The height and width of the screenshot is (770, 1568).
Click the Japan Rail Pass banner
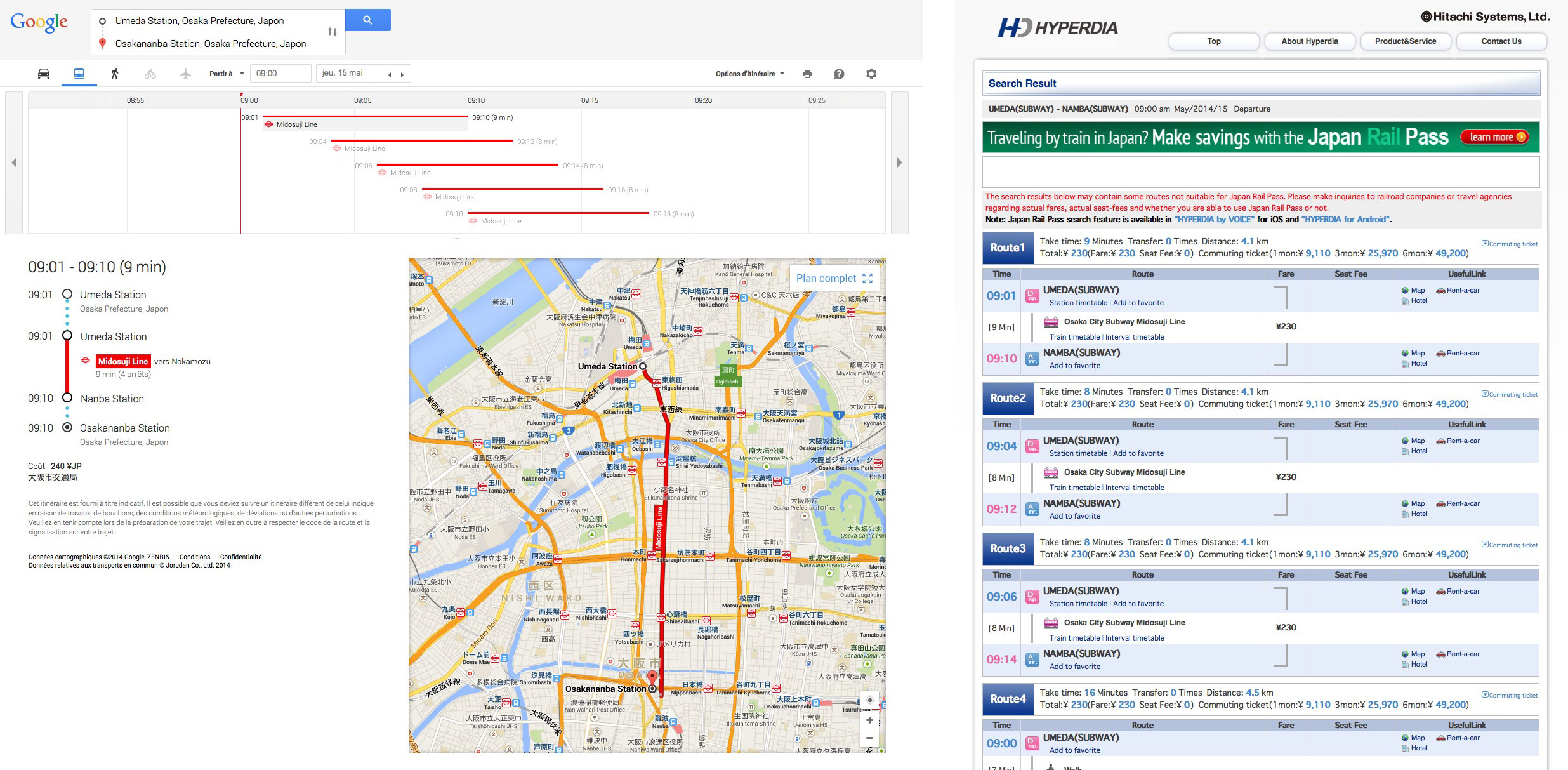coord(1261,137)
